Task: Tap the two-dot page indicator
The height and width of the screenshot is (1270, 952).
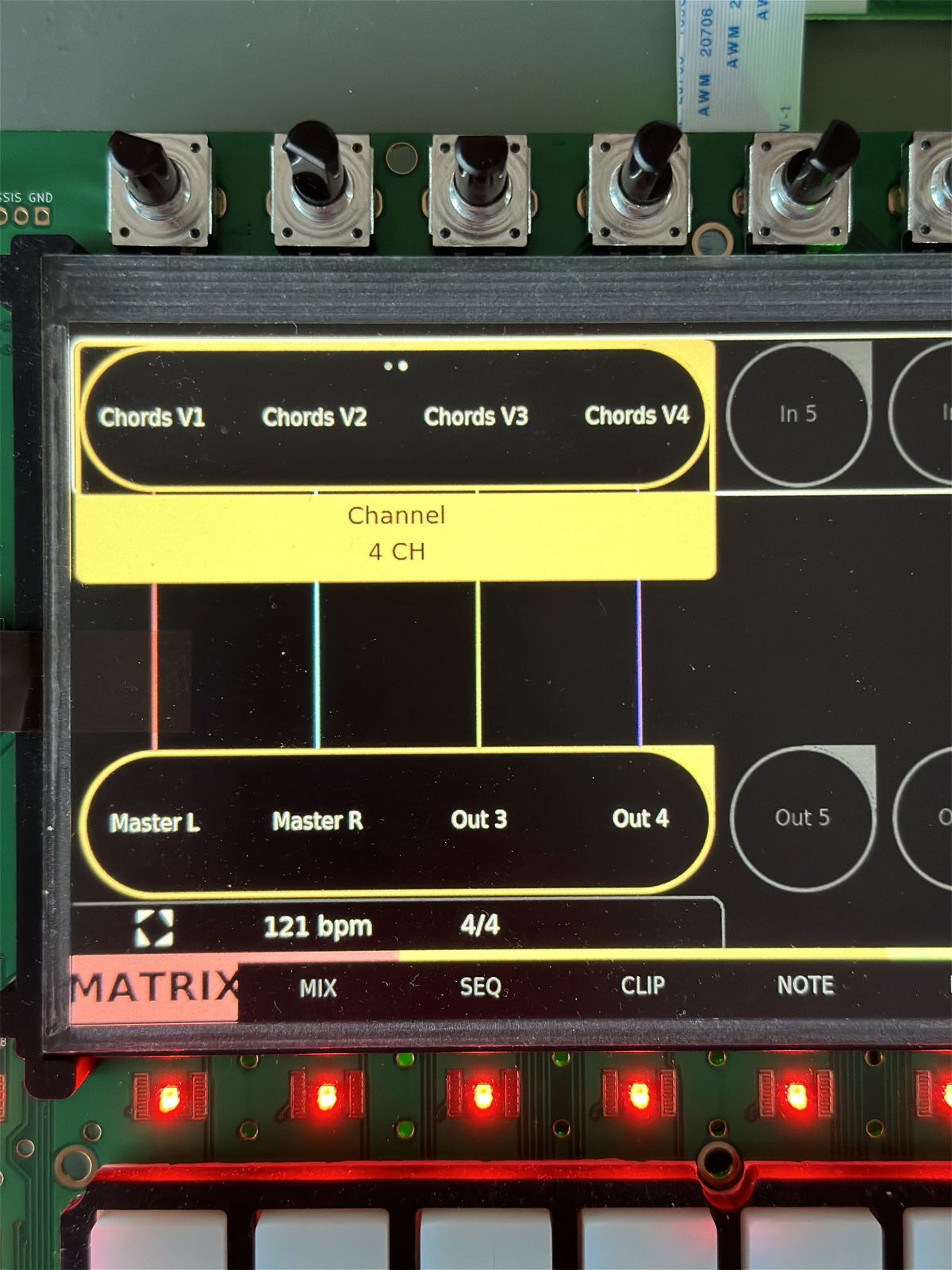Action: [x=396, y=366]
